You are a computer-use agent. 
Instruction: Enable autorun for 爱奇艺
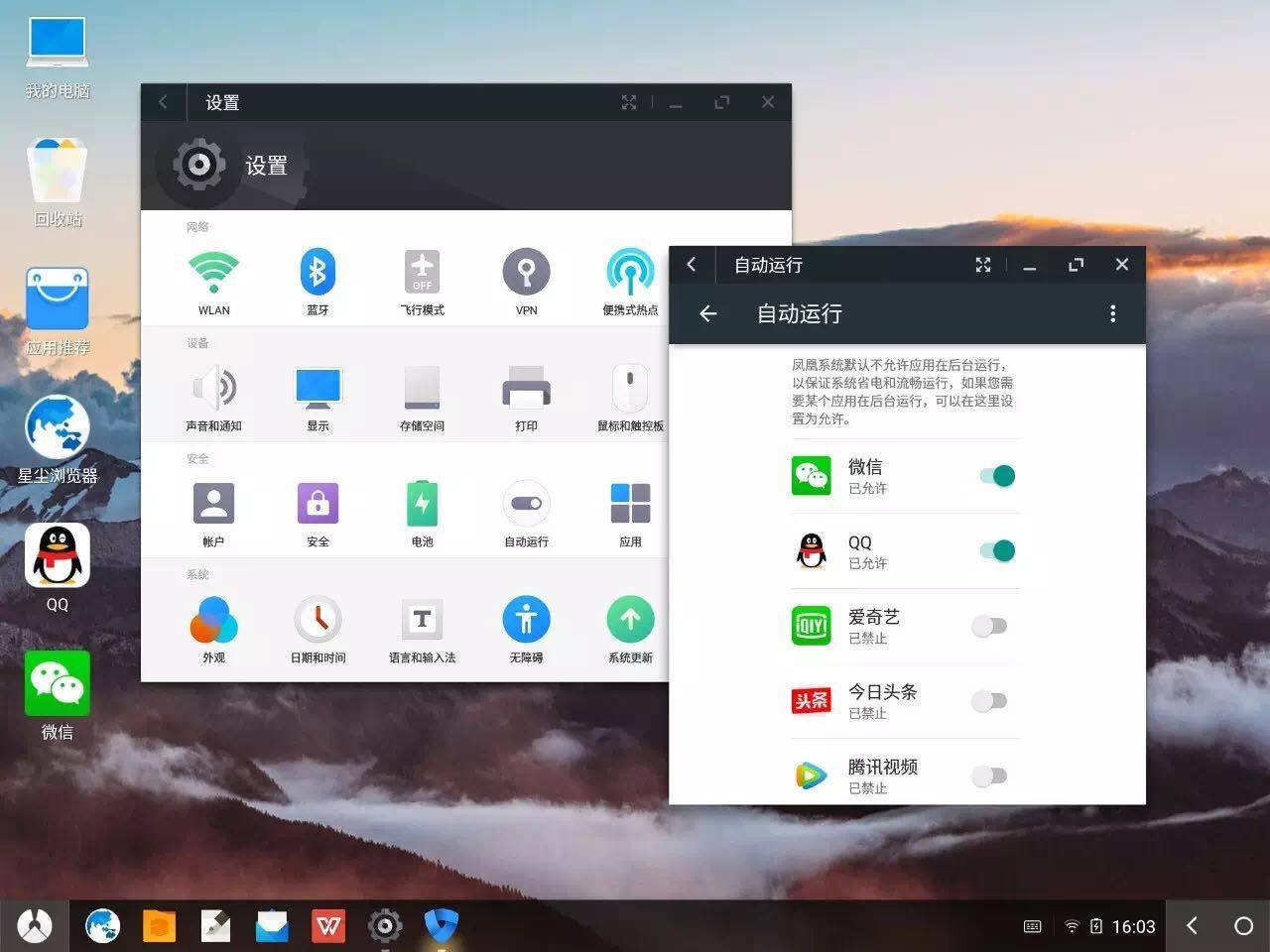click(989, 626)
